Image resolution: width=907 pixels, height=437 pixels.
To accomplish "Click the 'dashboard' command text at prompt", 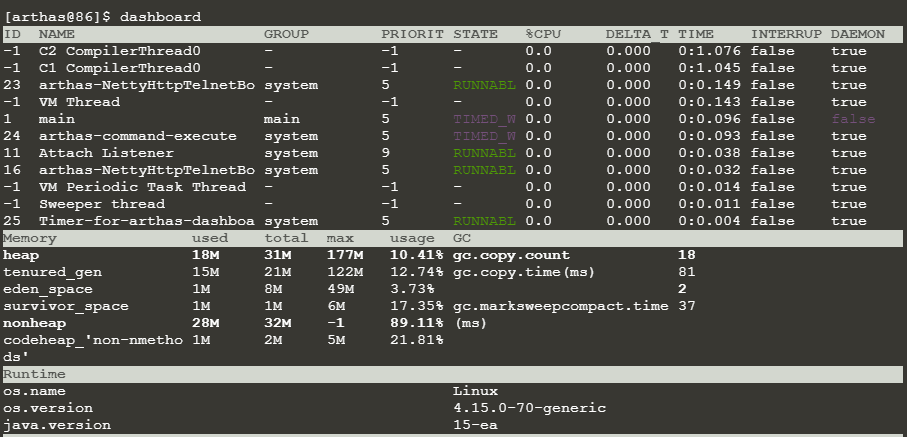I will pyautogui.click(x=160, y=17).
